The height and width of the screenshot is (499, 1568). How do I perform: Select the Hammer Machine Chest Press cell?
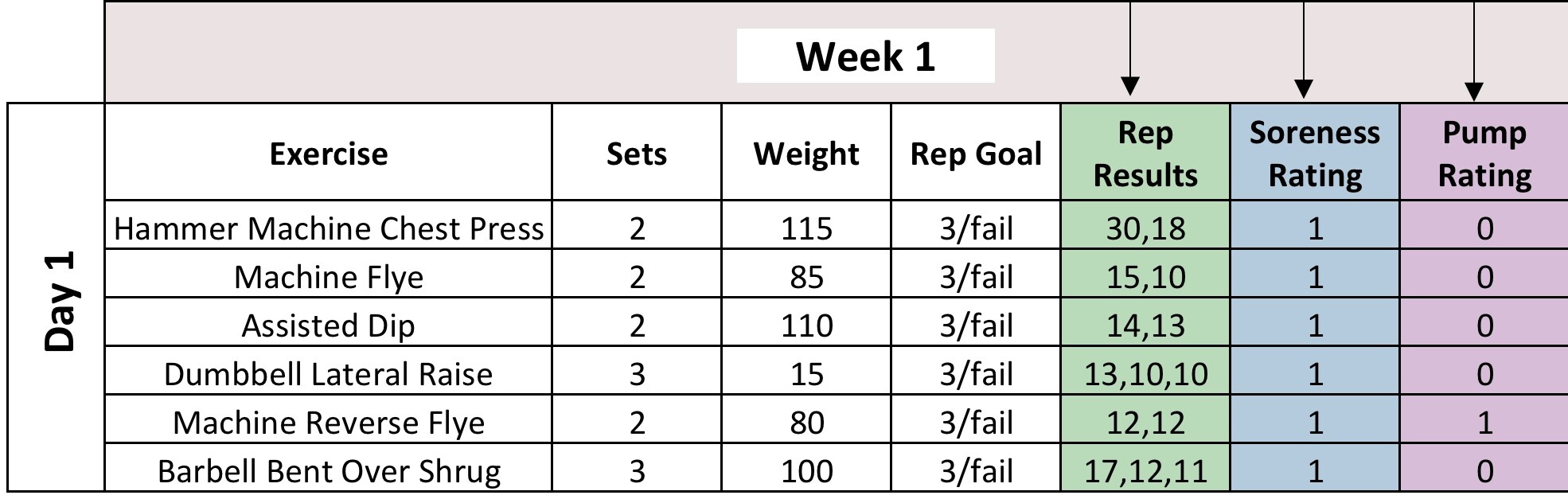pos(328,228)
